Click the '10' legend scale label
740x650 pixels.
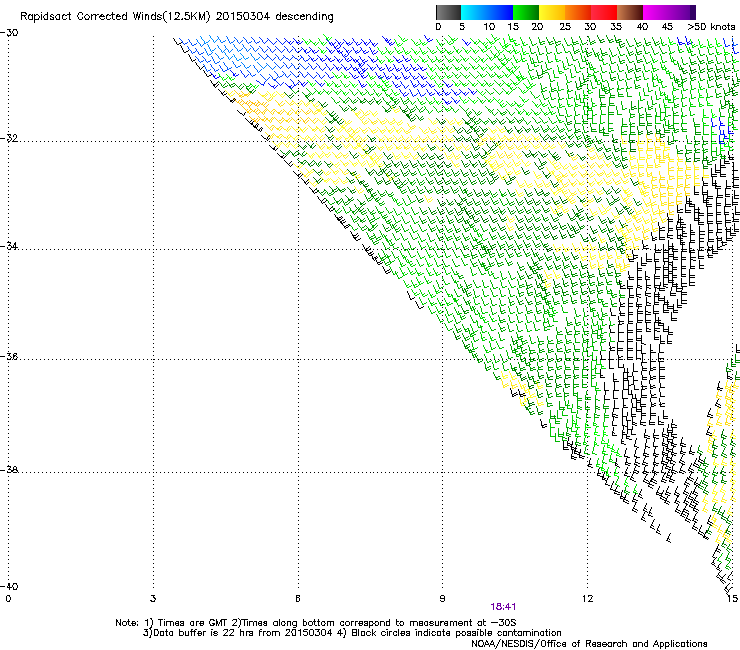[x=489, y=27]
